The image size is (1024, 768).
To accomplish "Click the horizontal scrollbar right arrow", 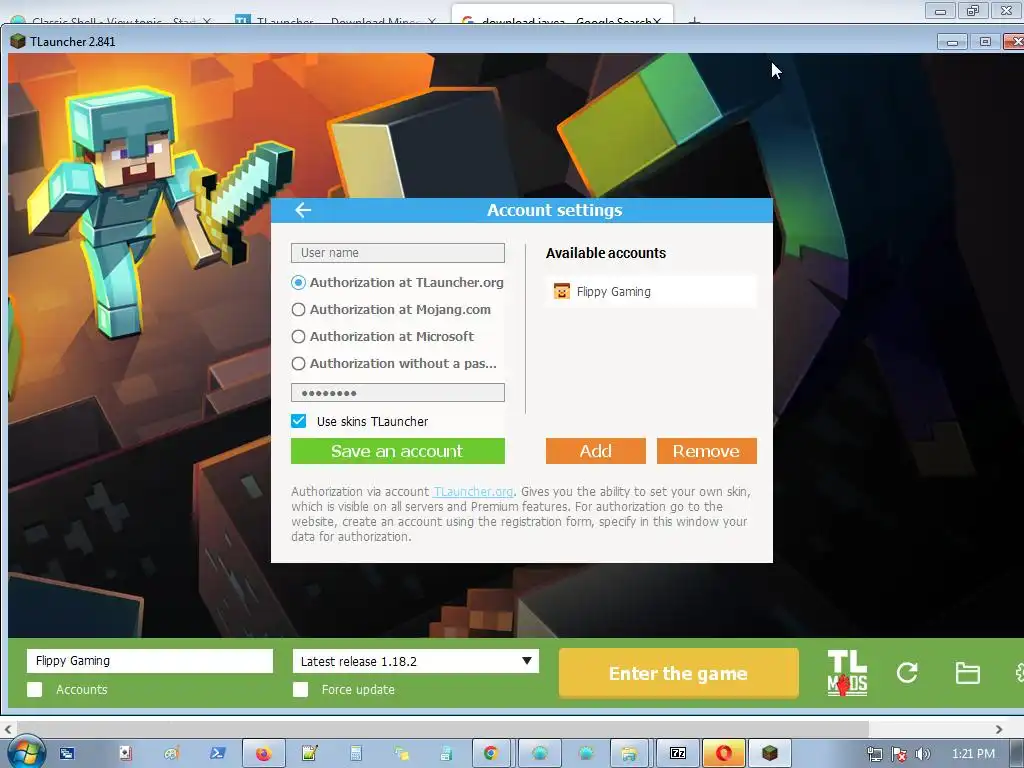I will (999, 729).
